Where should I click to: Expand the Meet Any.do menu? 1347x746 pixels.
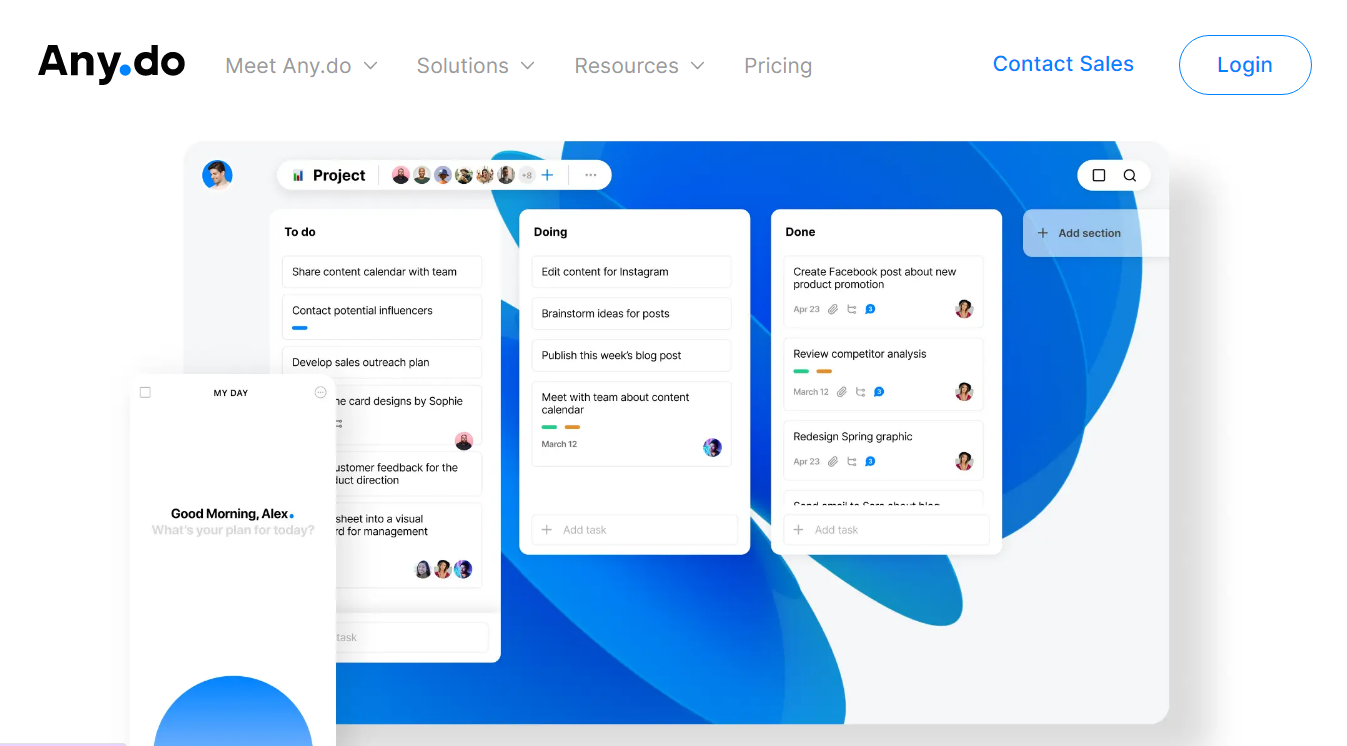(x=301, y=66)
